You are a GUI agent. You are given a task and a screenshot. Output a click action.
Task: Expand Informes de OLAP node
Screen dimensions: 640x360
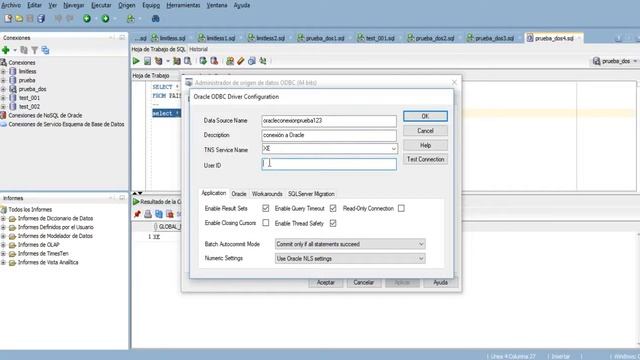click(x=4, y=245)
